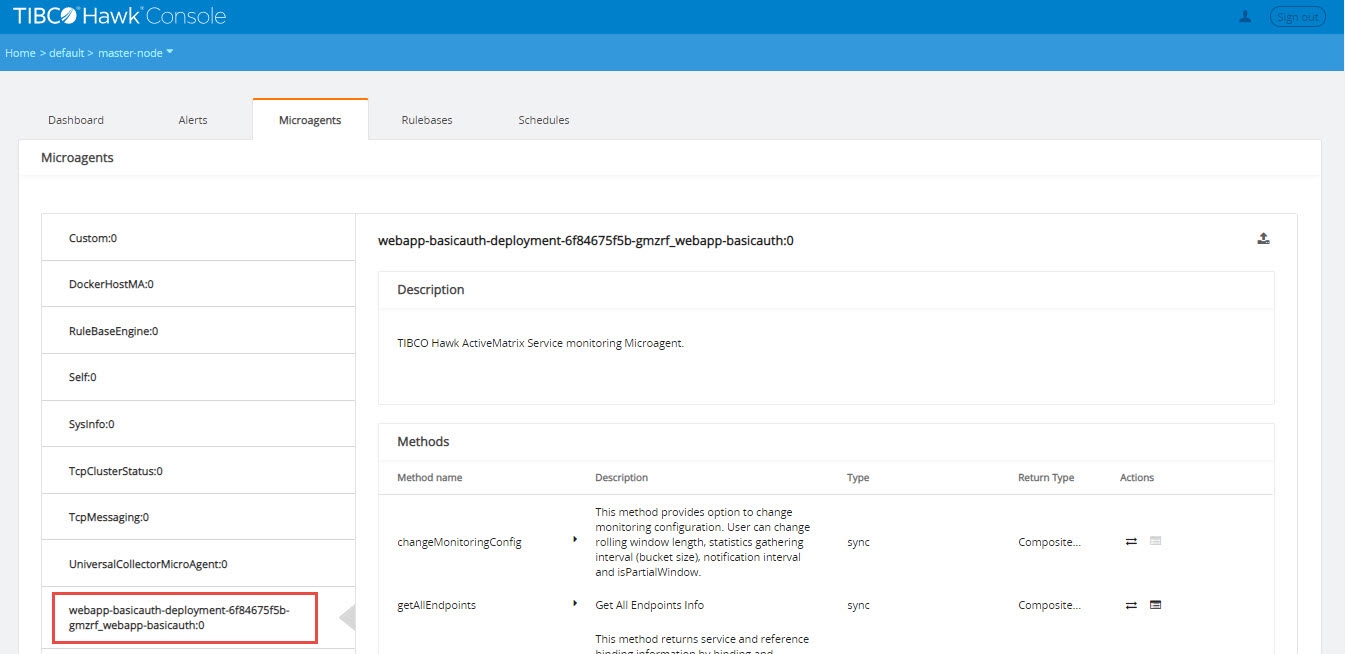Select SysInfo:0 microagent
Screen dimensions: 1345x654
coord(198,424)
